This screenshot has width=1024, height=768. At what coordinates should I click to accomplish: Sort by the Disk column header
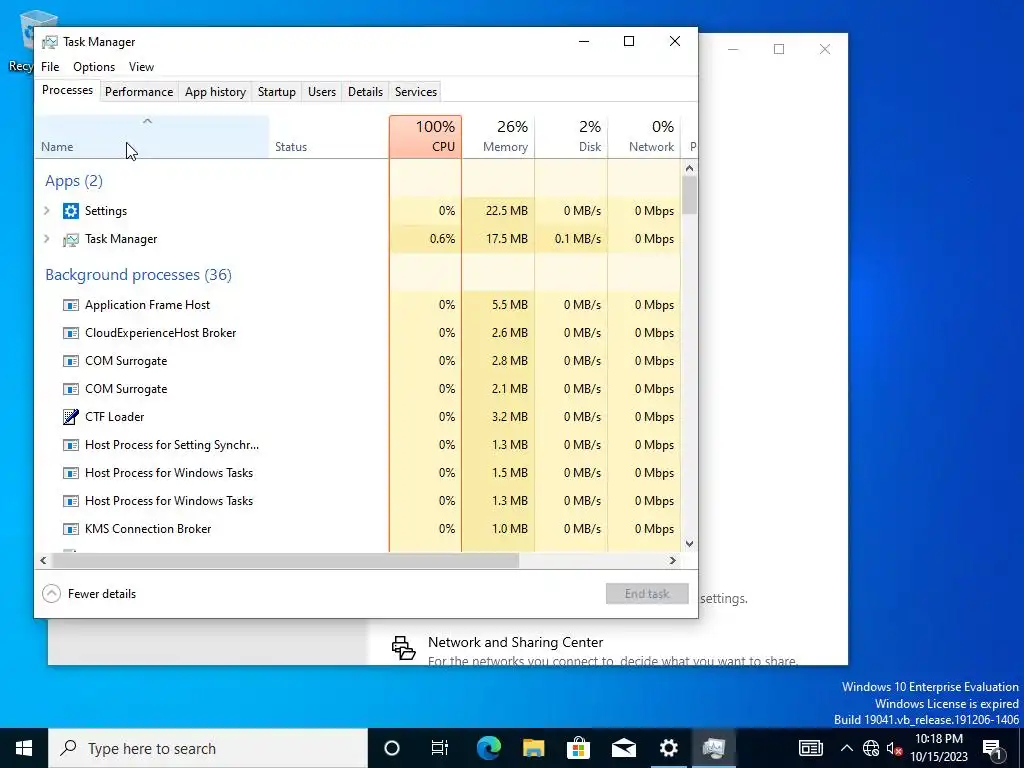pos(571,136)
